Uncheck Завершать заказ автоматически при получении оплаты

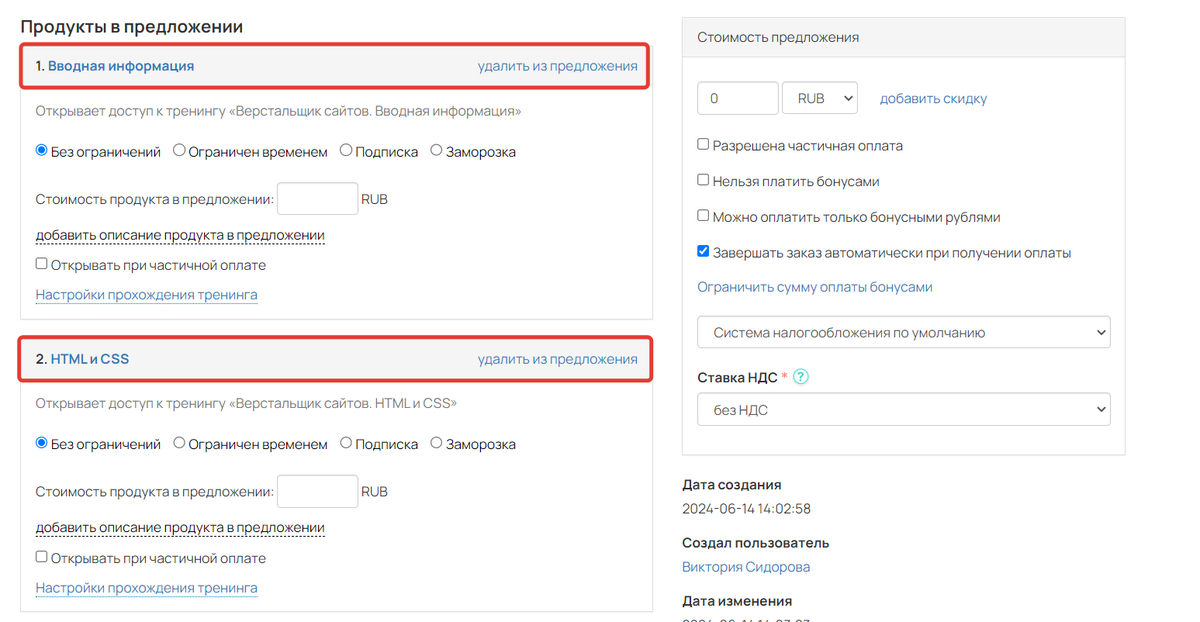coord(703,252)
